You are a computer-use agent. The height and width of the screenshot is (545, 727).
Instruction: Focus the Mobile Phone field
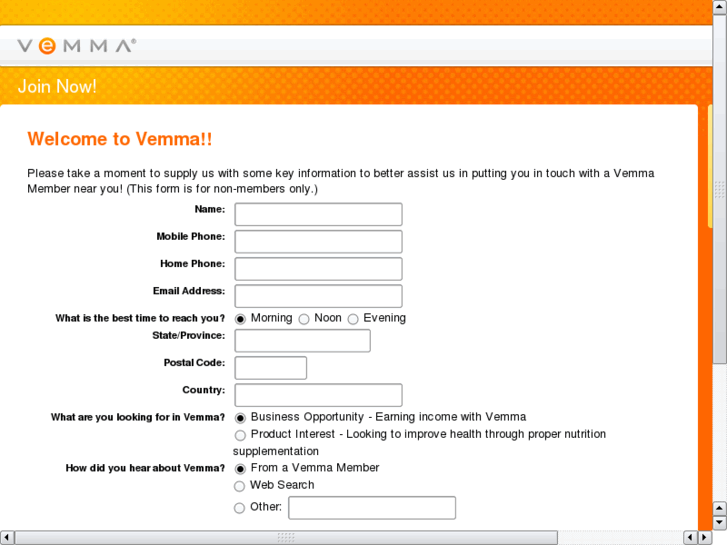(319, 242)
